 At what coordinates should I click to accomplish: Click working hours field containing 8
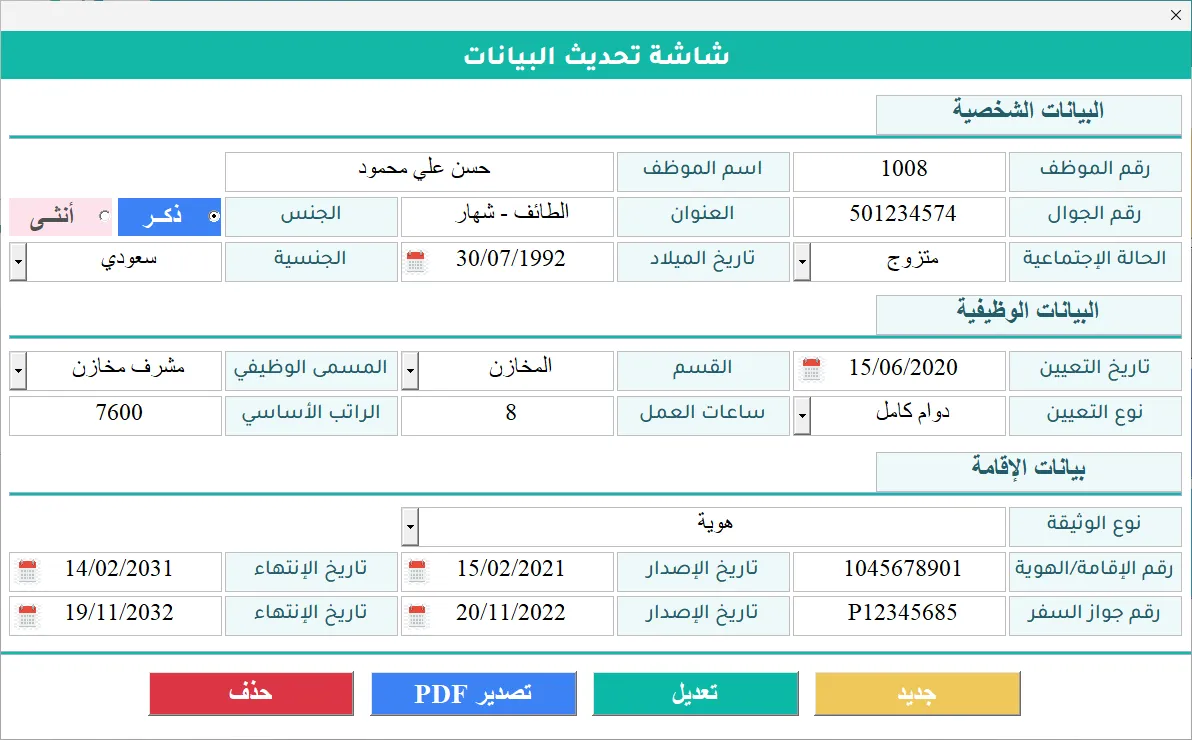[x=507, y=415]
